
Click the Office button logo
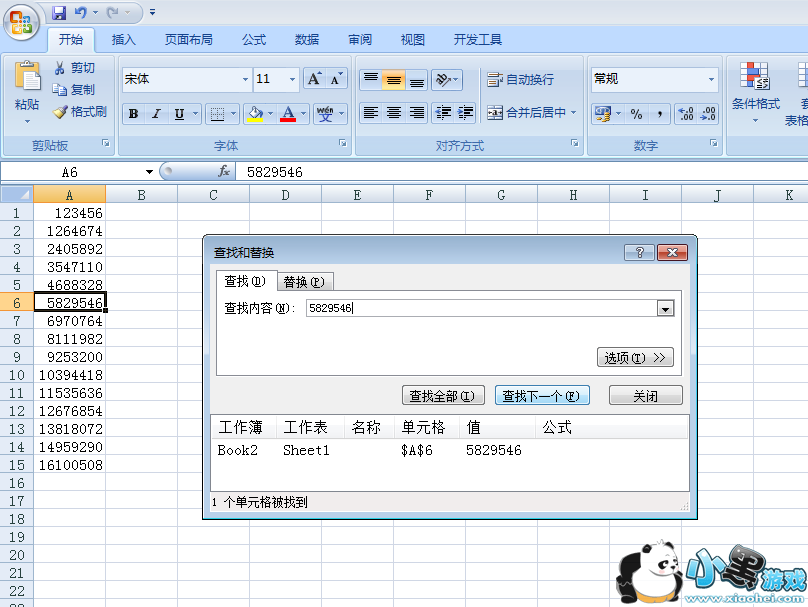21,22
